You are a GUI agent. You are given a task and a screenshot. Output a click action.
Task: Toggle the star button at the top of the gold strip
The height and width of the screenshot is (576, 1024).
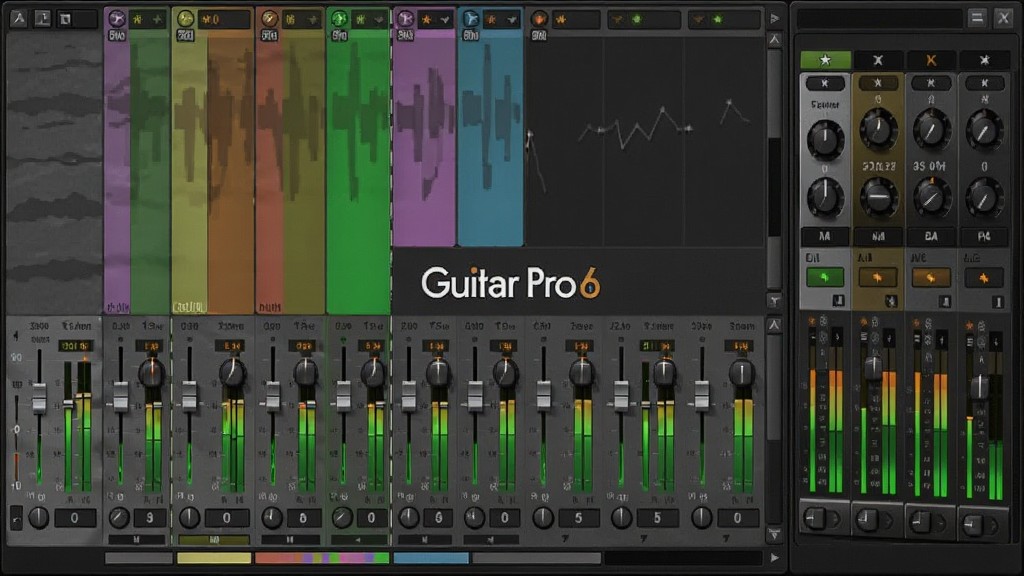click(x=878, y=84)
